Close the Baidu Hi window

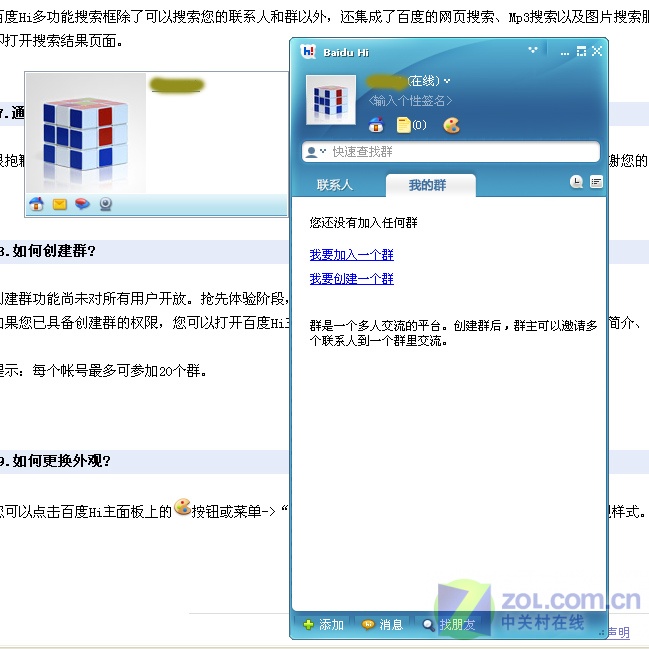tap(596, 51)
